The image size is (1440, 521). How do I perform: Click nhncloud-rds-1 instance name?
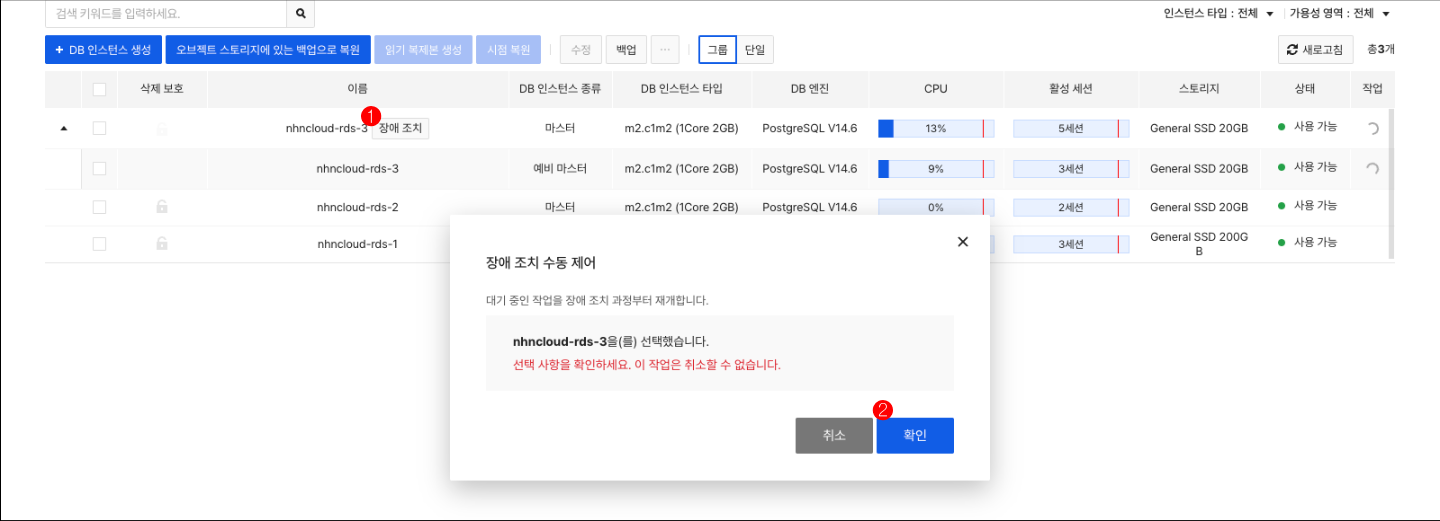(357, 243)
